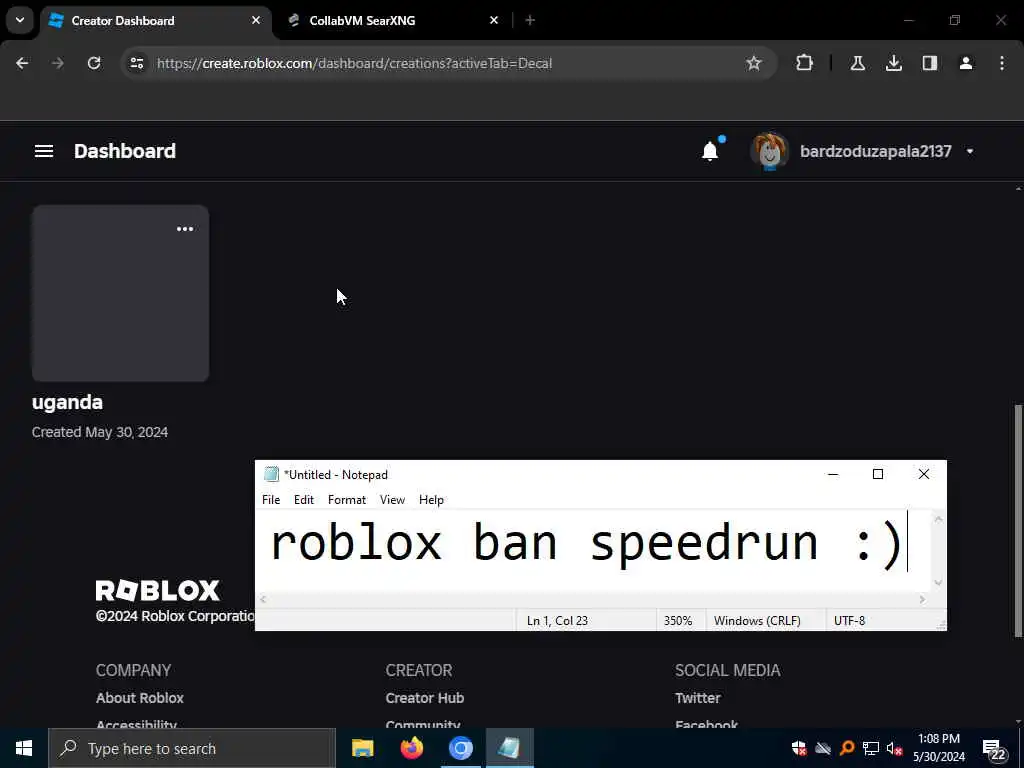Open Notepad File menu
The width and height of the screenshot is (1024, 768).
pos(271,500)
